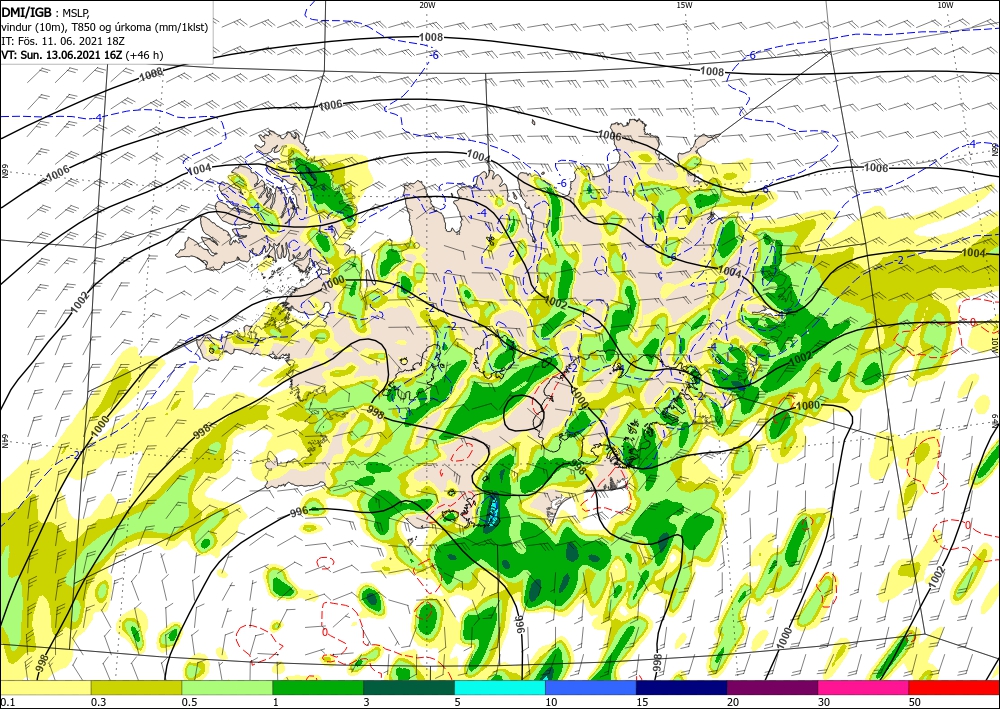
Task: Click the blue 10–15 legend swatch
Action: pos(591,688)
